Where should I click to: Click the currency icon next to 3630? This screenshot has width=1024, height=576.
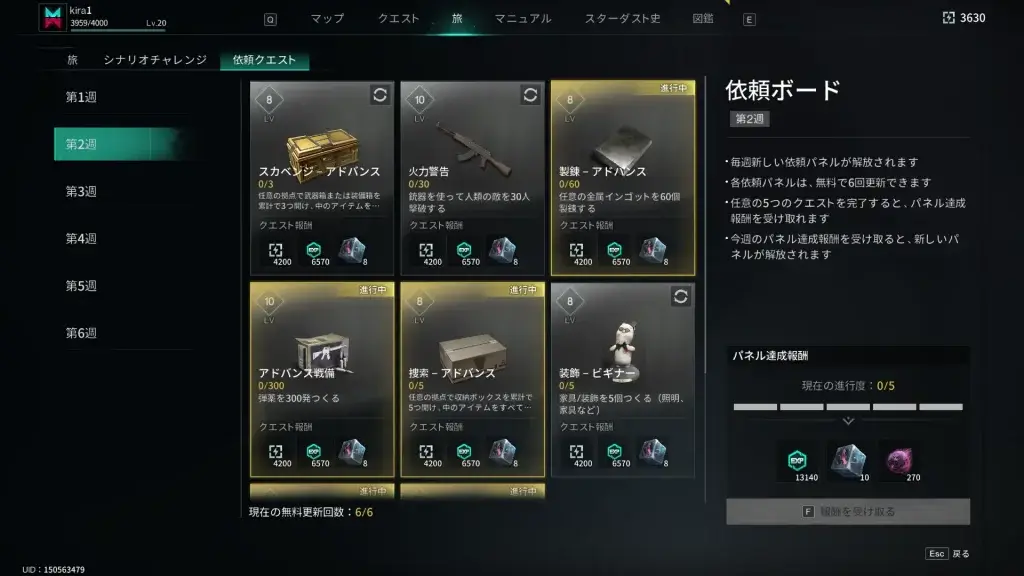point(948,18)
